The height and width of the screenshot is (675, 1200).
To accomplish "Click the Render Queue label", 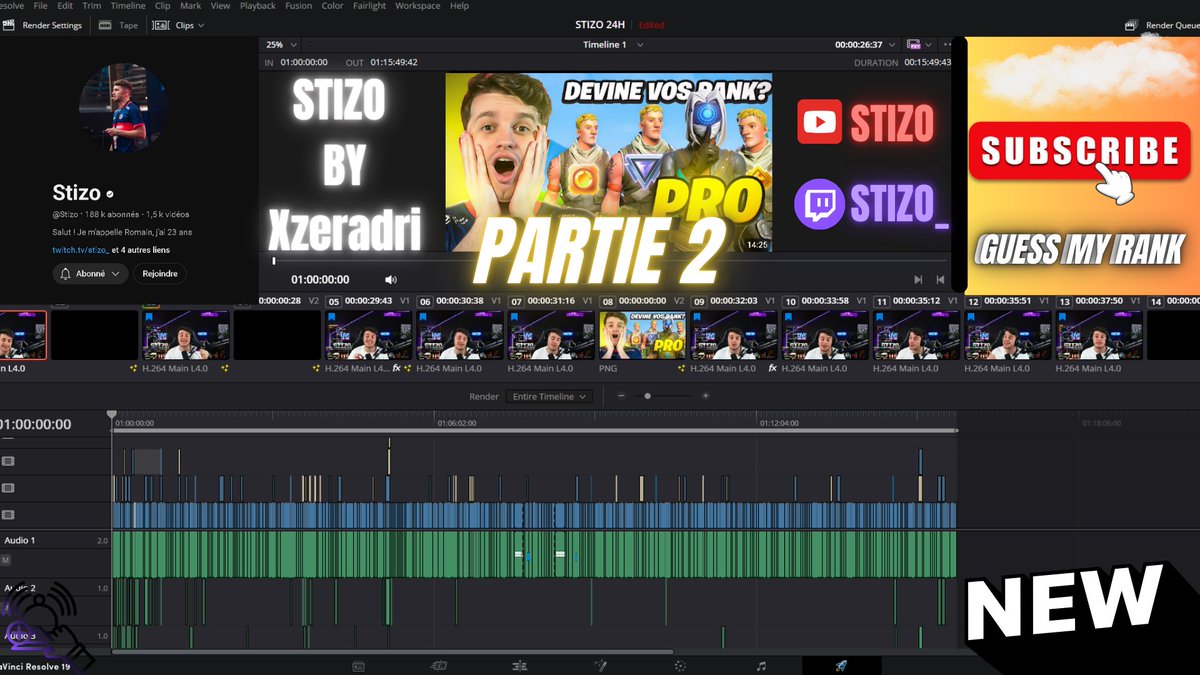I will tap(1172, 25).
